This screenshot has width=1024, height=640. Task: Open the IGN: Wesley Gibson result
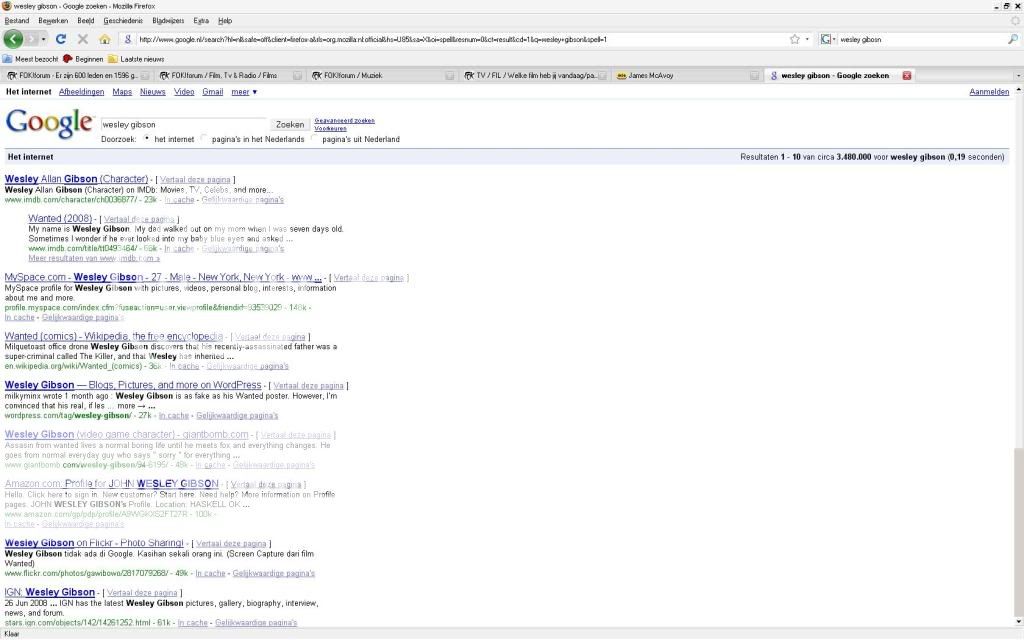pos(50,593)
